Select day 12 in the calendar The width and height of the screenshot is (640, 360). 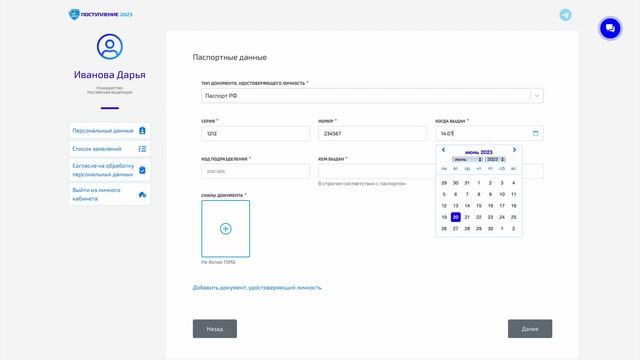(x=444, y=206)
